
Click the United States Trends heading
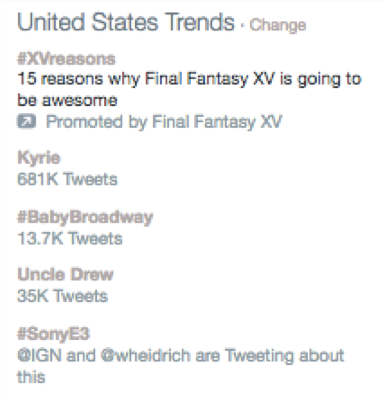[126, 22]
